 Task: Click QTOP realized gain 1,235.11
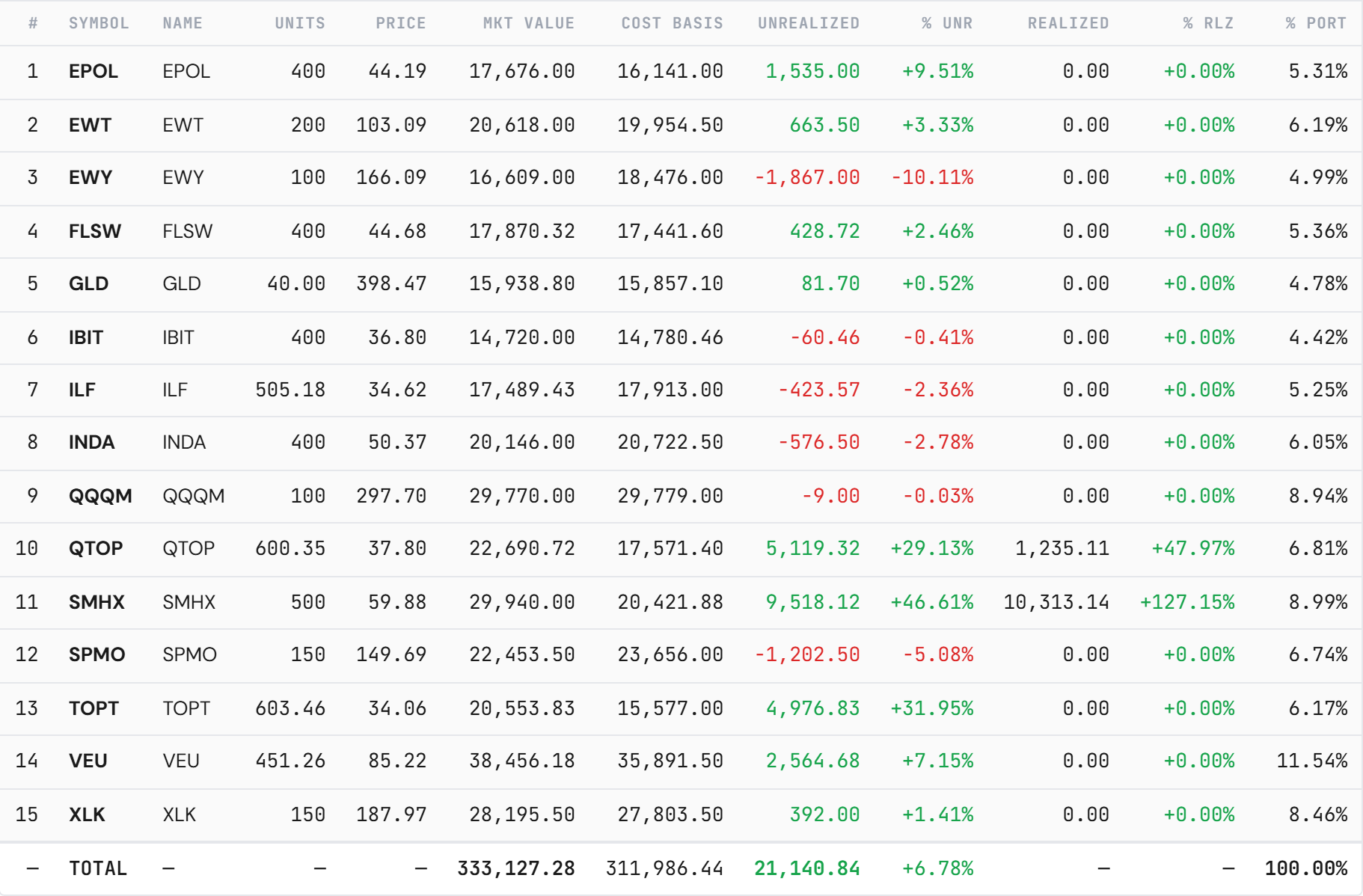(1062, 548)
